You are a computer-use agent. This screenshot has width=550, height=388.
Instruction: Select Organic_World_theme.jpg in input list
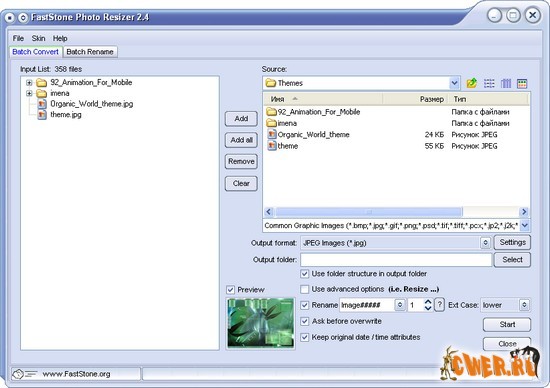[x=92, y=104]
